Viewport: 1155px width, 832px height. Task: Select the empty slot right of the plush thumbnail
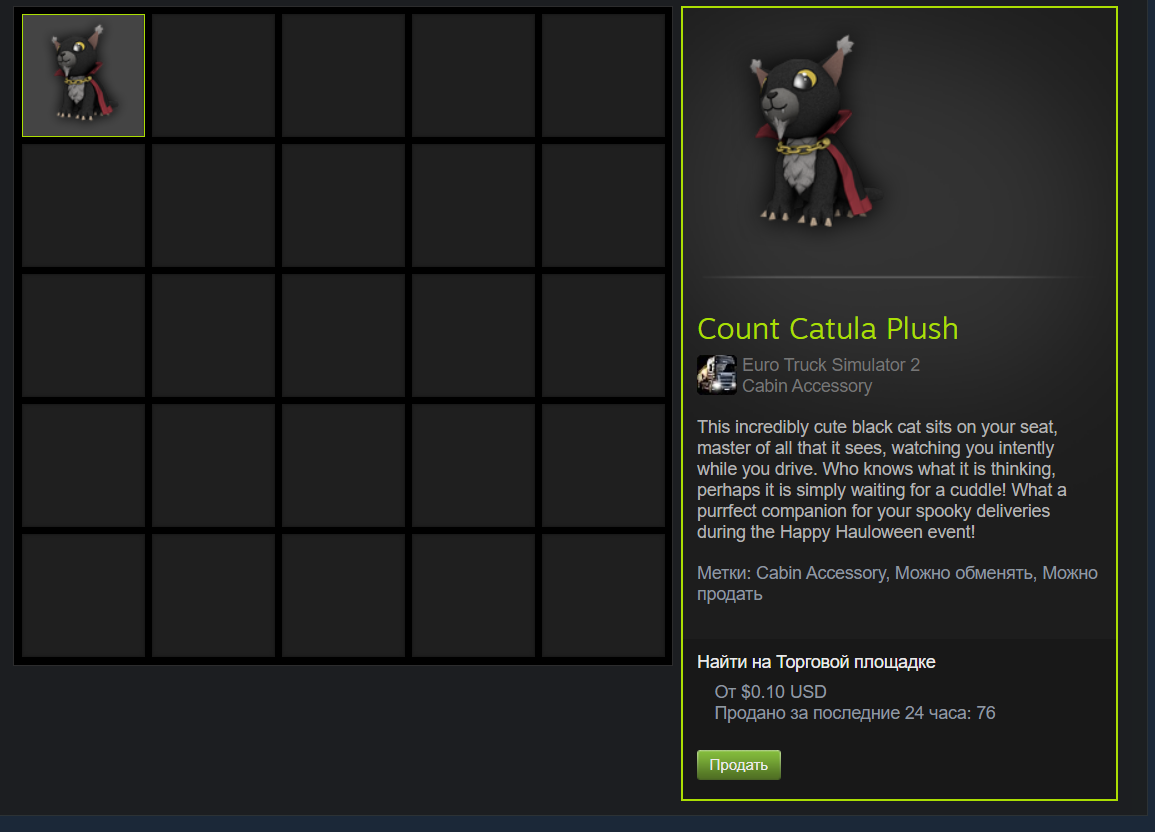tap(214, 75)
